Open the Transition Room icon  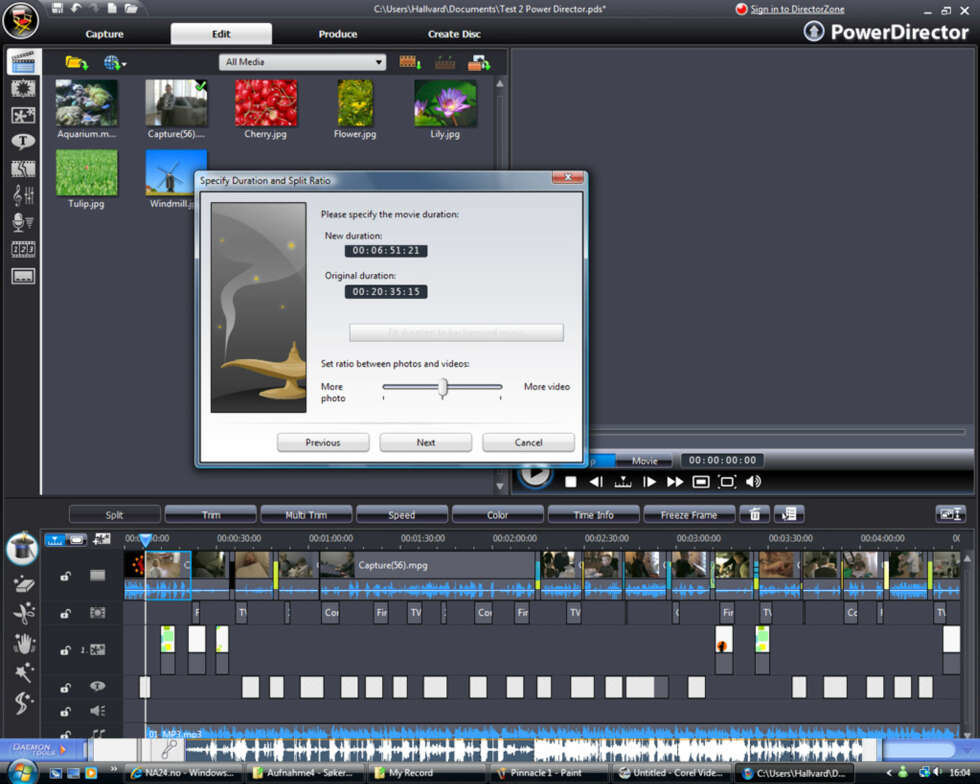tap(23, 169)
